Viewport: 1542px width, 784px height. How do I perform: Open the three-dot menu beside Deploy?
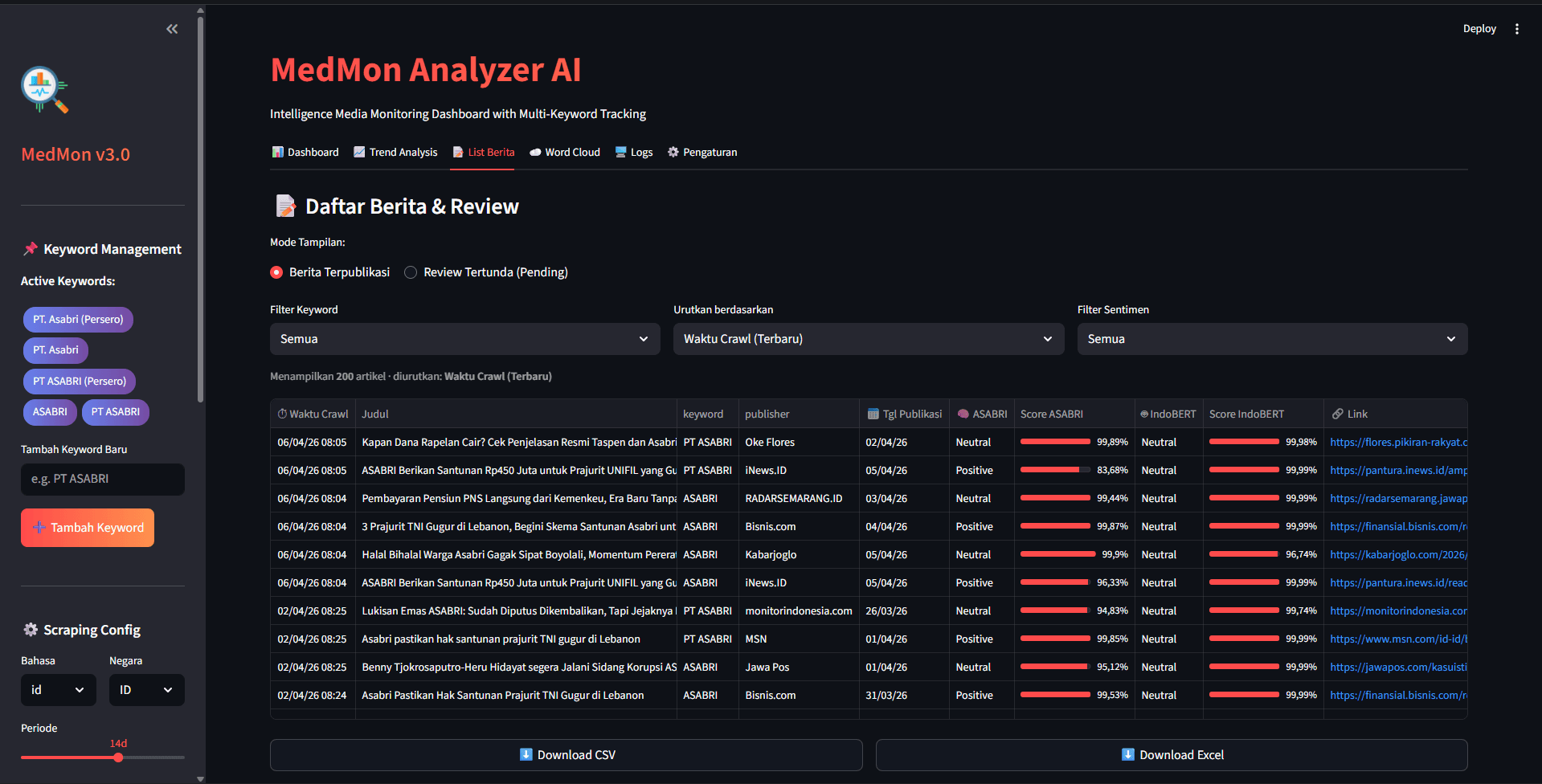pos(1517,29)
